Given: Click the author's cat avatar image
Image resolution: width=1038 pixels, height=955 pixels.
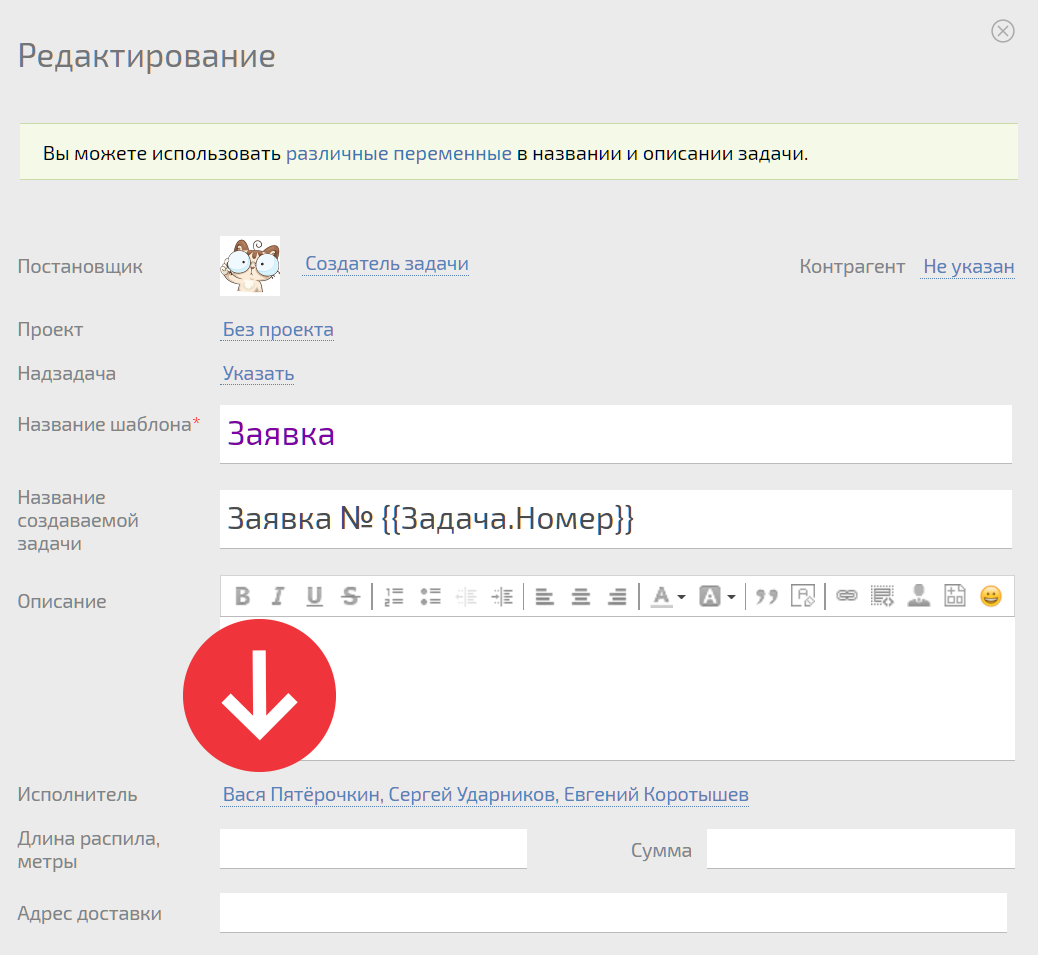Looking at the screenshot, I should point(250,266).
